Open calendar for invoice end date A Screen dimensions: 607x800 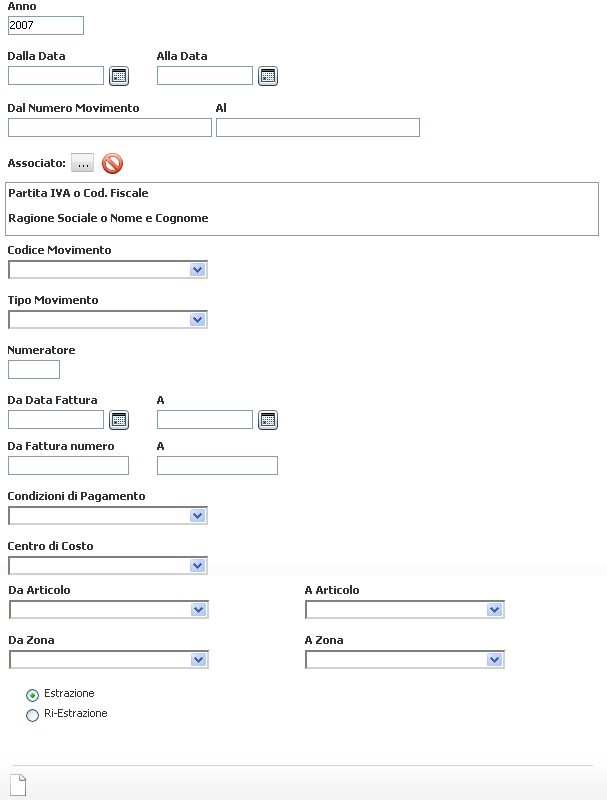coord(268,420)
